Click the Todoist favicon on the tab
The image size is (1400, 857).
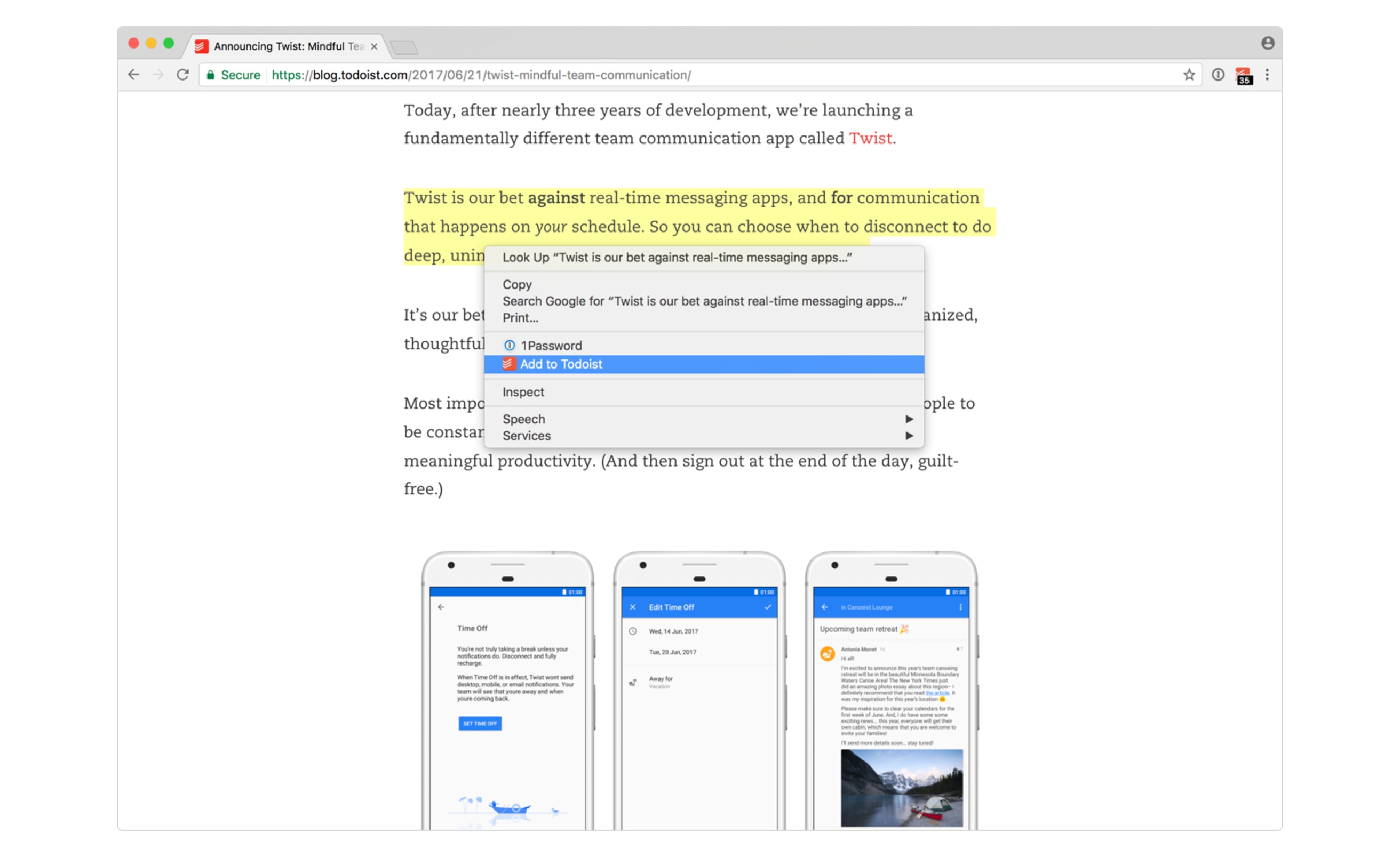click(x=201, y=46)
